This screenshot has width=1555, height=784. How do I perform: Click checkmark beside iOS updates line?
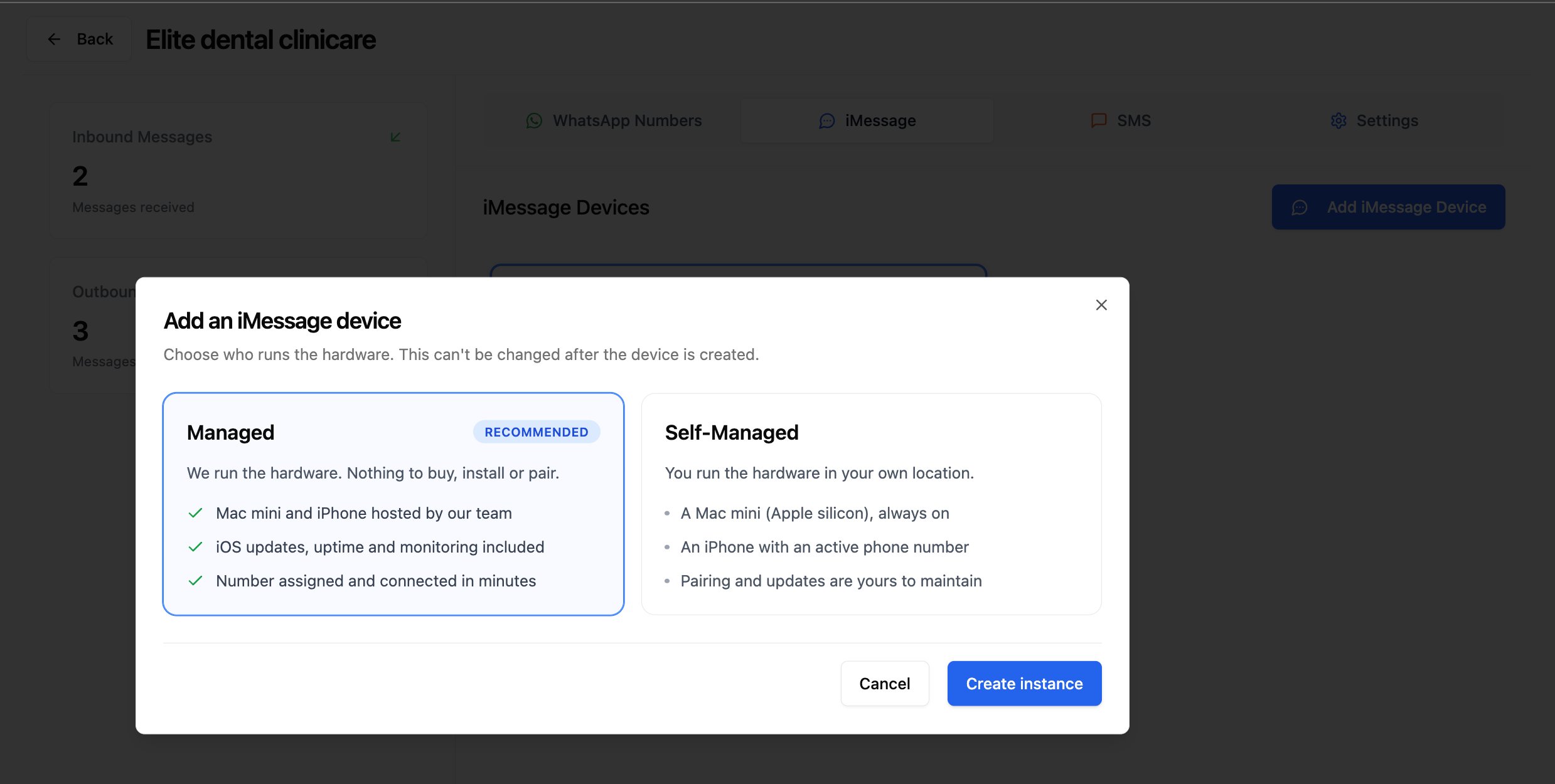tap(195, 547)
